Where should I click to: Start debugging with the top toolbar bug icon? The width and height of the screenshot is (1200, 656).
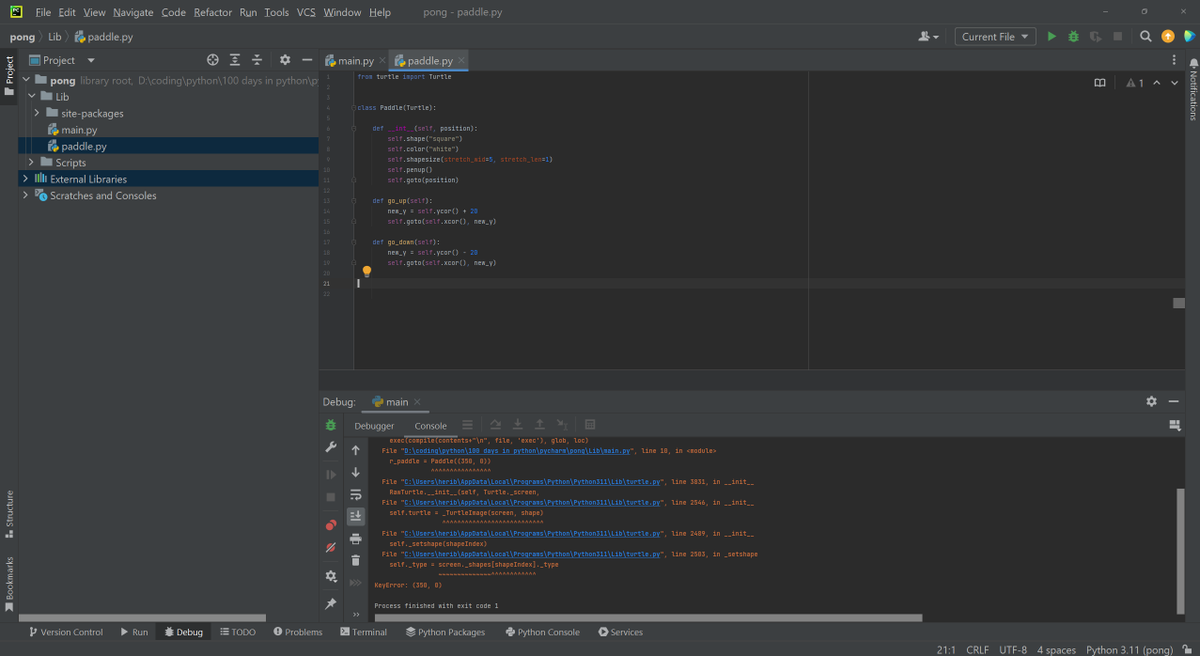click(x=1073, y=37)
